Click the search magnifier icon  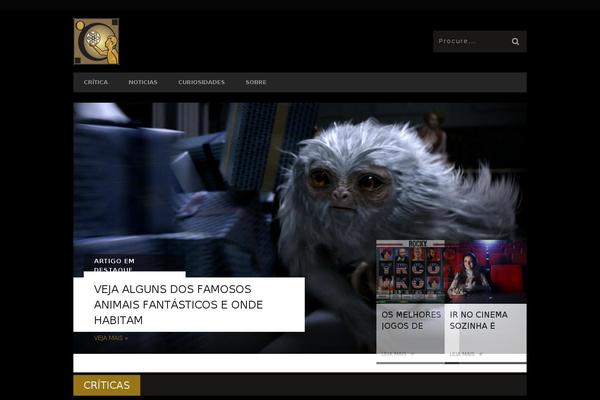point(515,41)
